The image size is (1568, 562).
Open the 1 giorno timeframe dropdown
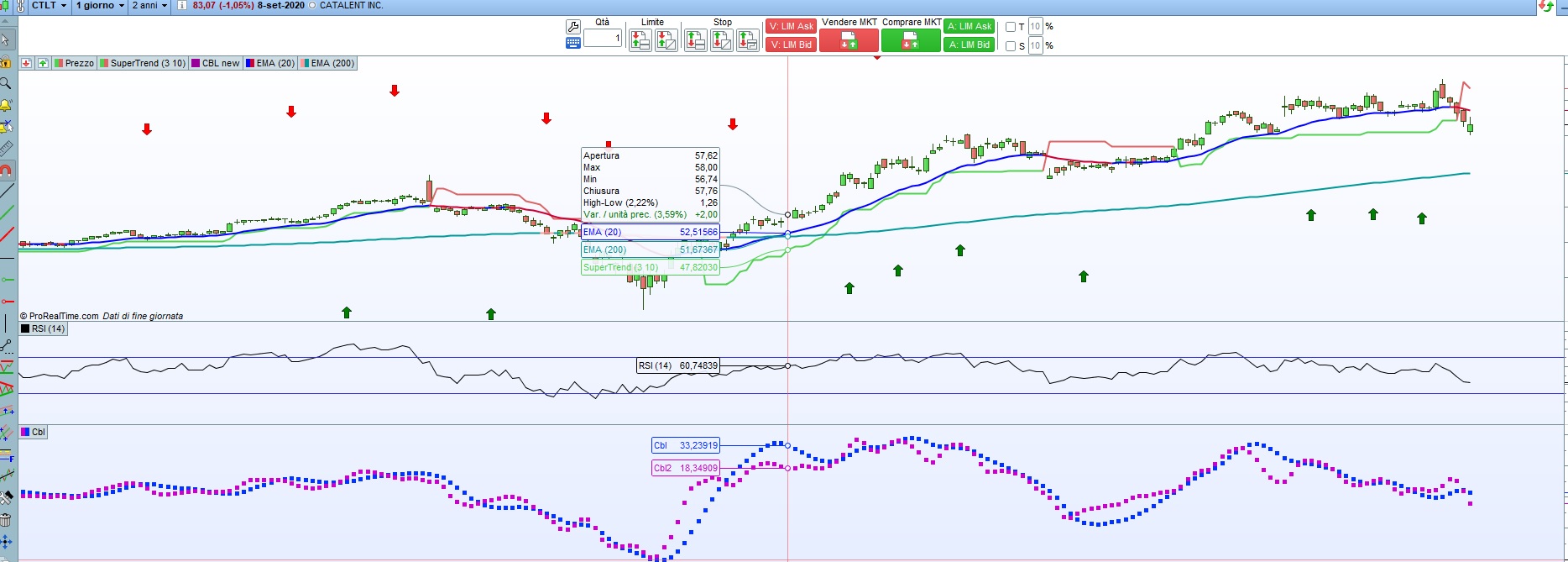click(x=100, y=5)
